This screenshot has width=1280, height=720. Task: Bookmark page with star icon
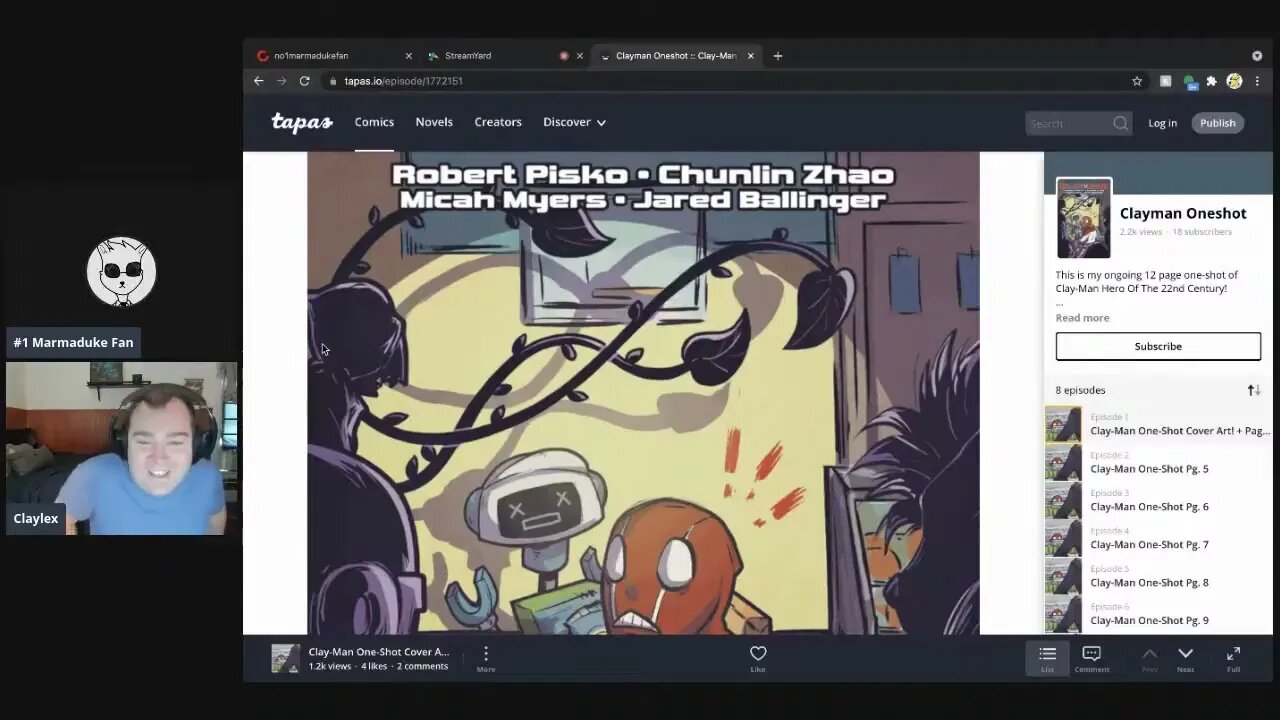point(1137,81)
